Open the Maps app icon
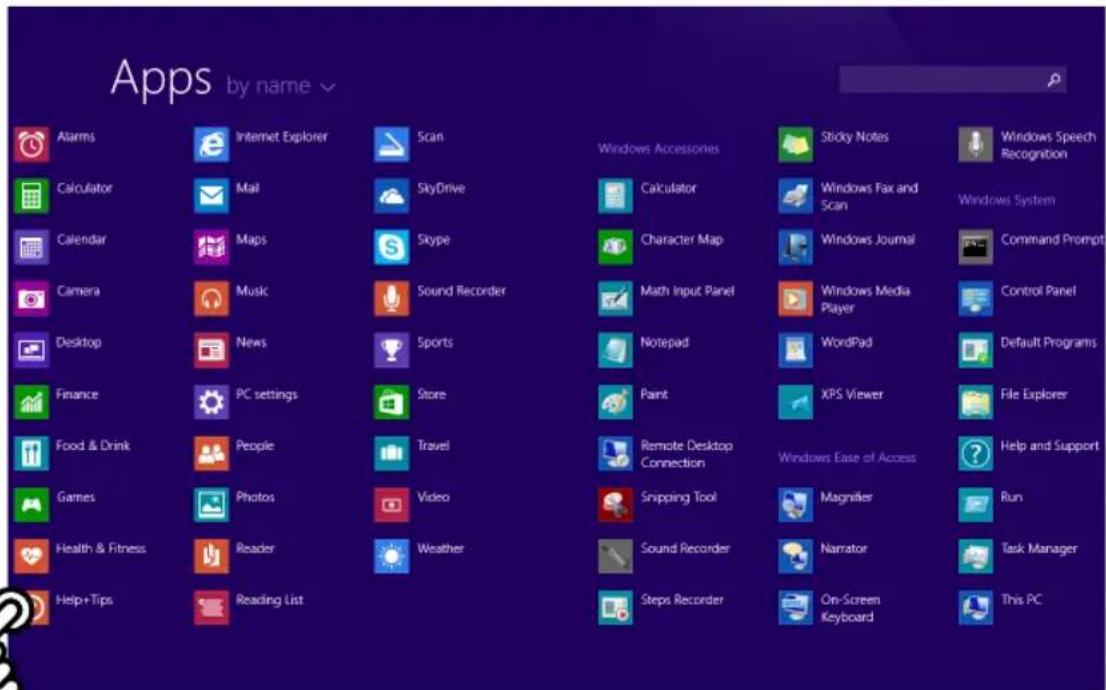The image size is (1106, 690). click(212, 248)
